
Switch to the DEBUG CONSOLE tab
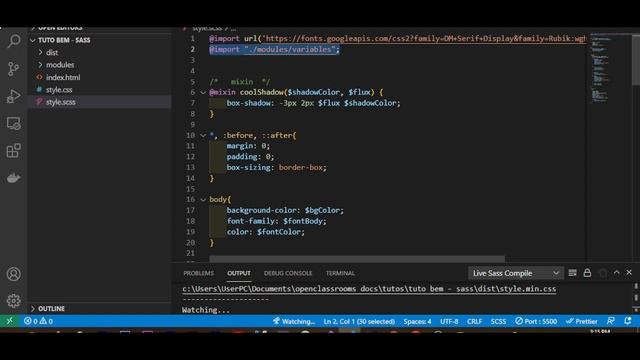[x=288, y=273]
